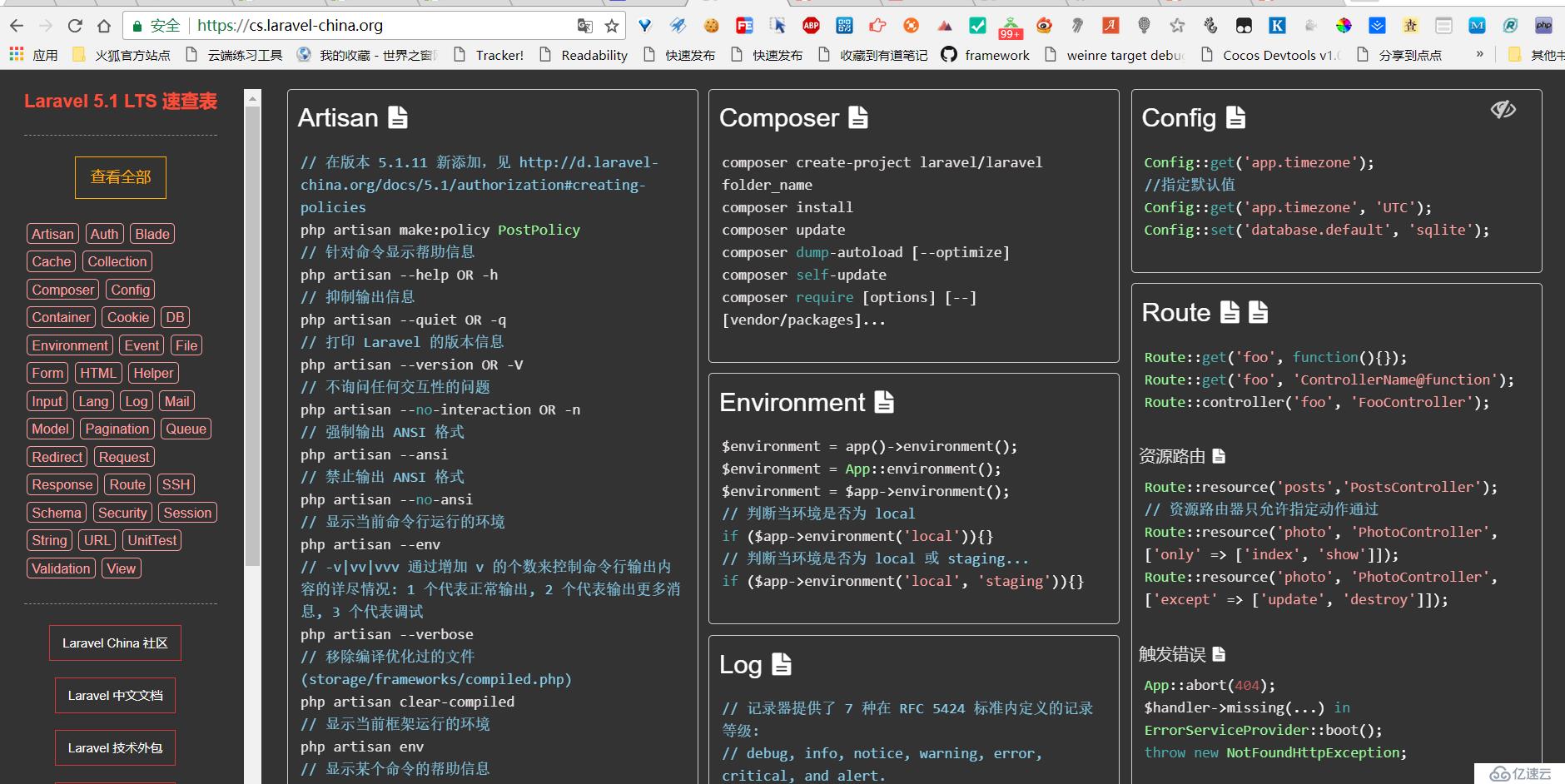Viewport: 1565px width, 784px height.
Task: Toggle the eye-slash visibility icon in Config
Action: [x=1503, y=109]
